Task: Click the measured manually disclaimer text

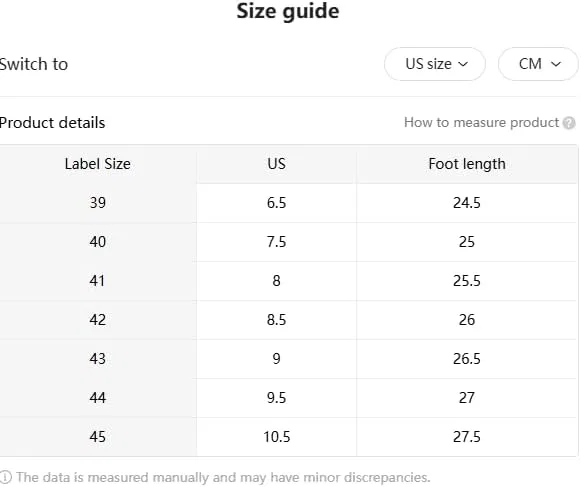Action: (x=223, y=477)
